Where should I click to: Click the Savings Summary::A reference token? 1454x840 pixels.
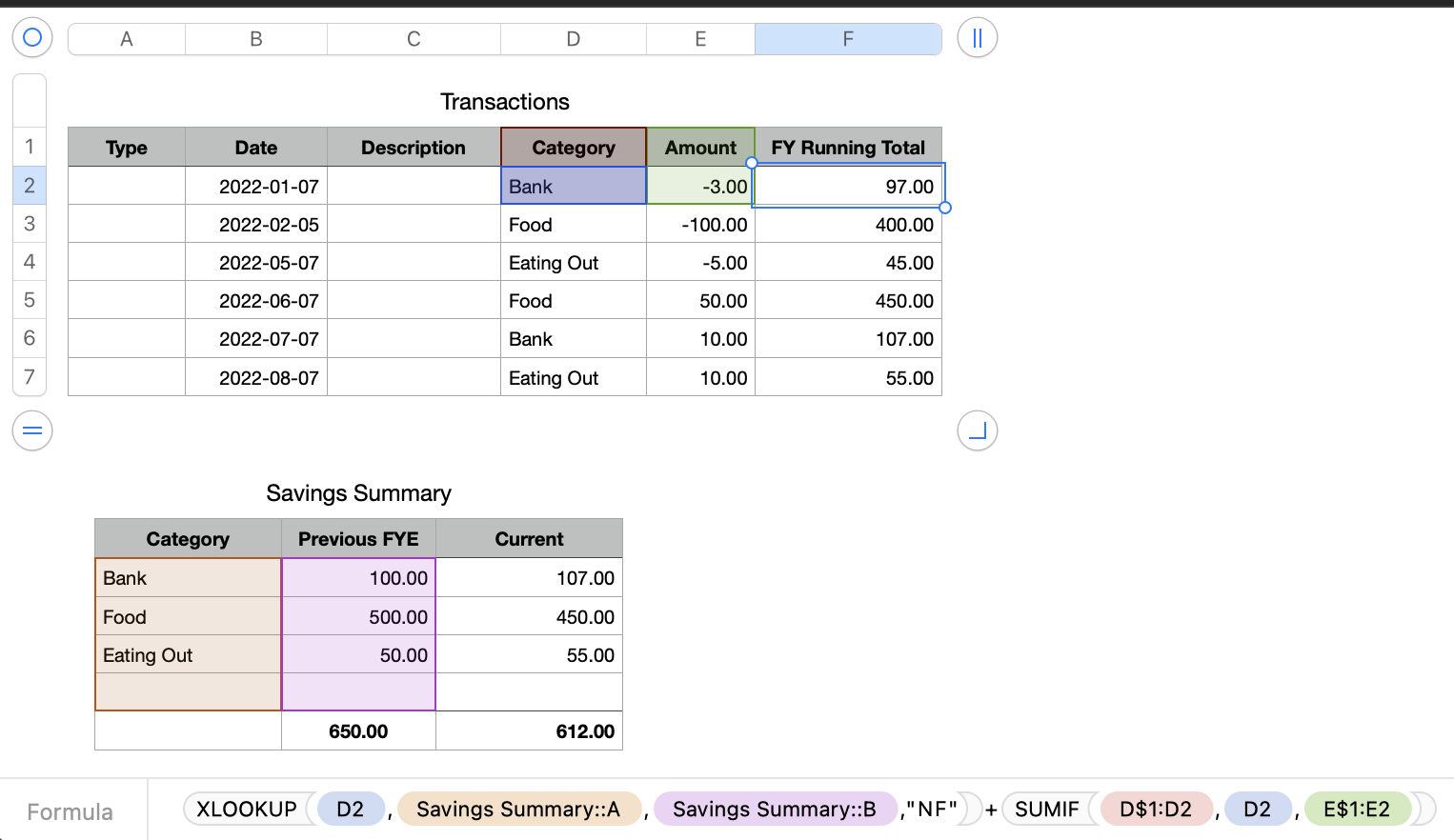[519, 809]
